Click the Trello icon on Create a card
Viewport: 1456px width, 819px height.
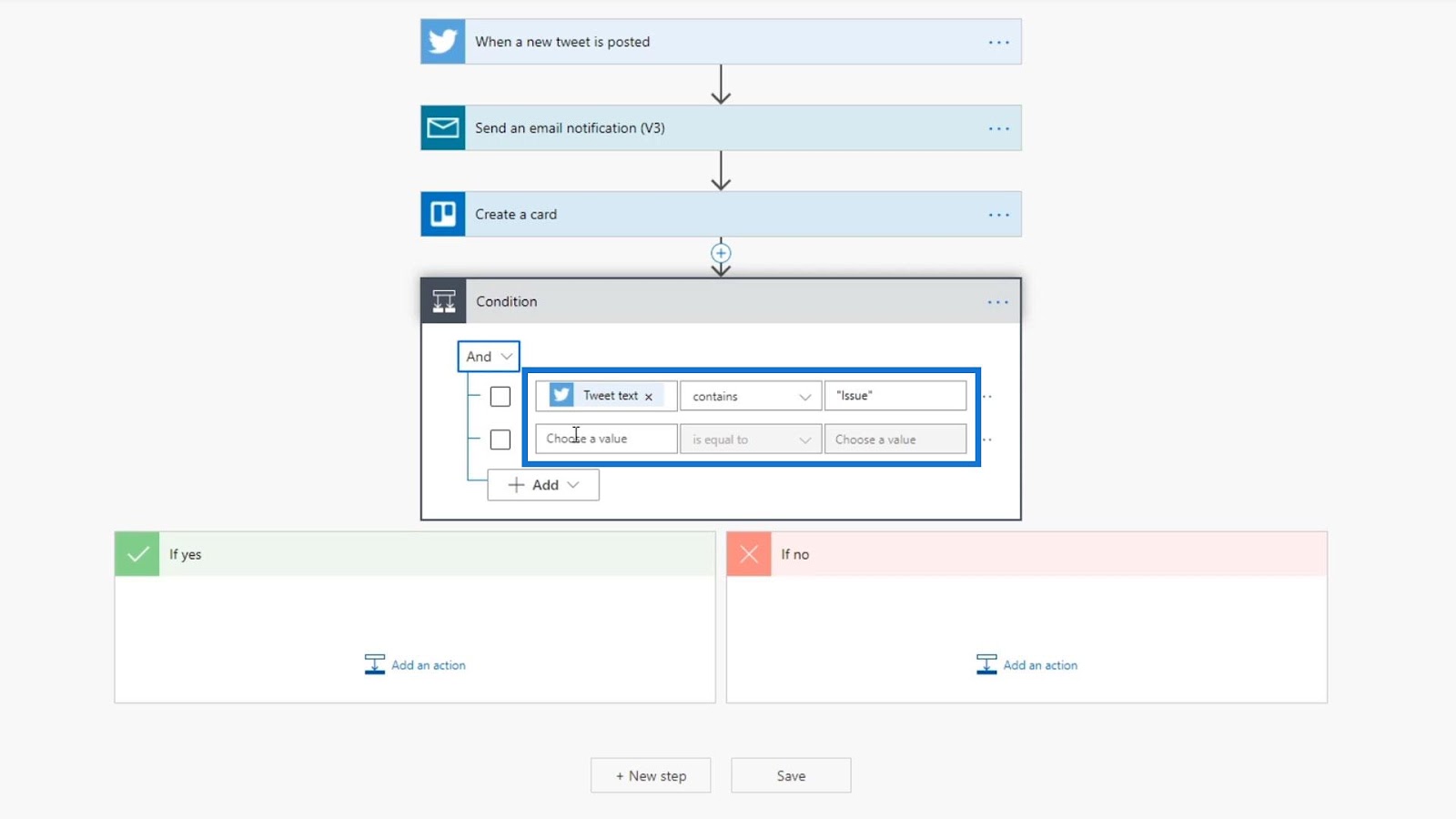(x=443, y=215)
